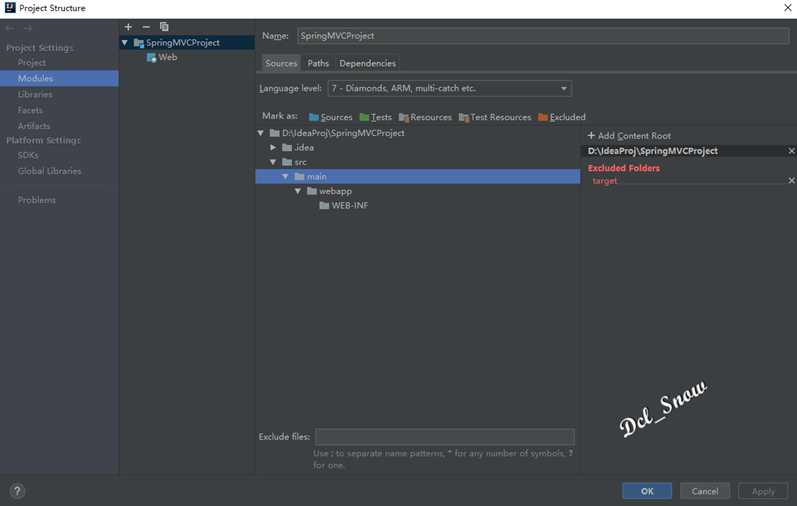
Task: Open the Modules settings page
Action: click(59, 78)
